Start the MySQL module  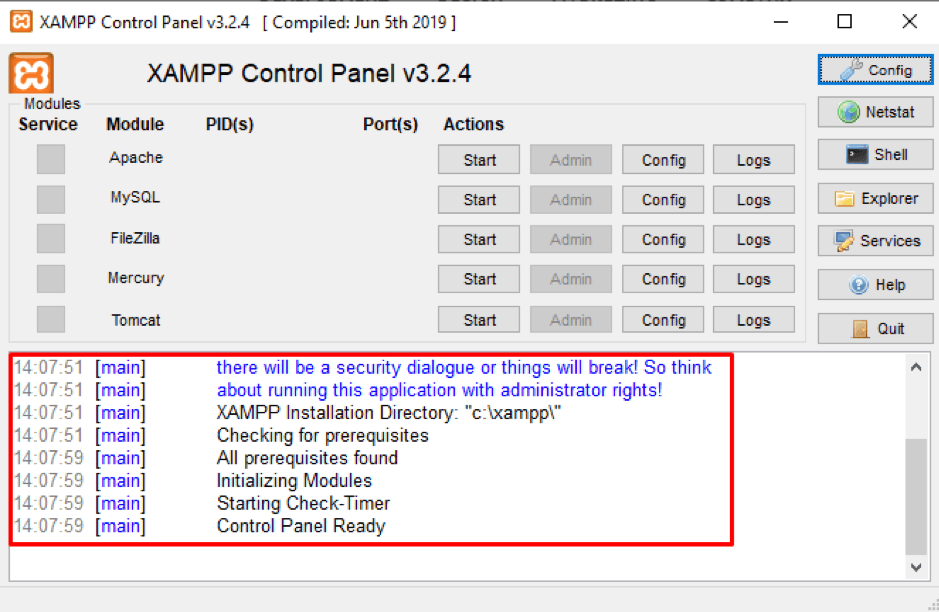point(478,199)
